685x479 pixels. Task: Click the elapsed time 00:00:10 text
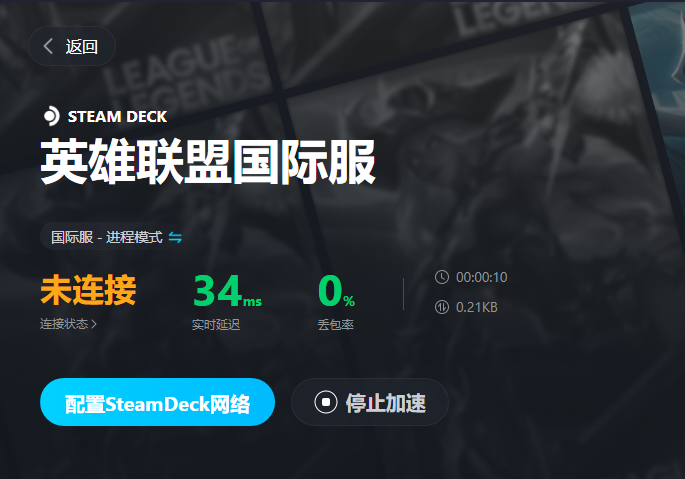[481, 277]
